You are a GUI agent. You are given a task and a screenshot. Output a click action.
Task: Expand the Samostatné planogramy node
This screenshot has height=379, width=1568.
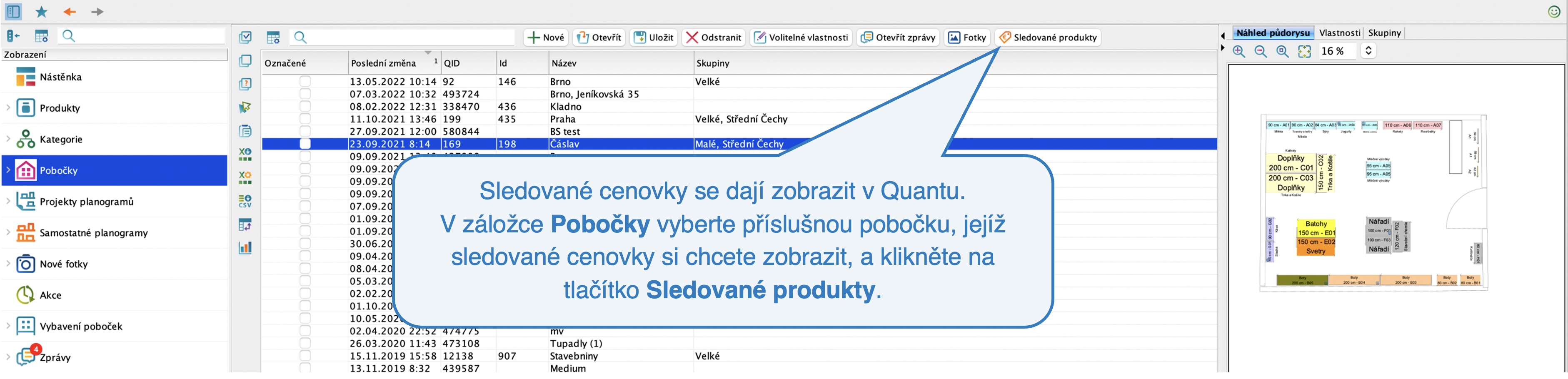pos(8,232)
